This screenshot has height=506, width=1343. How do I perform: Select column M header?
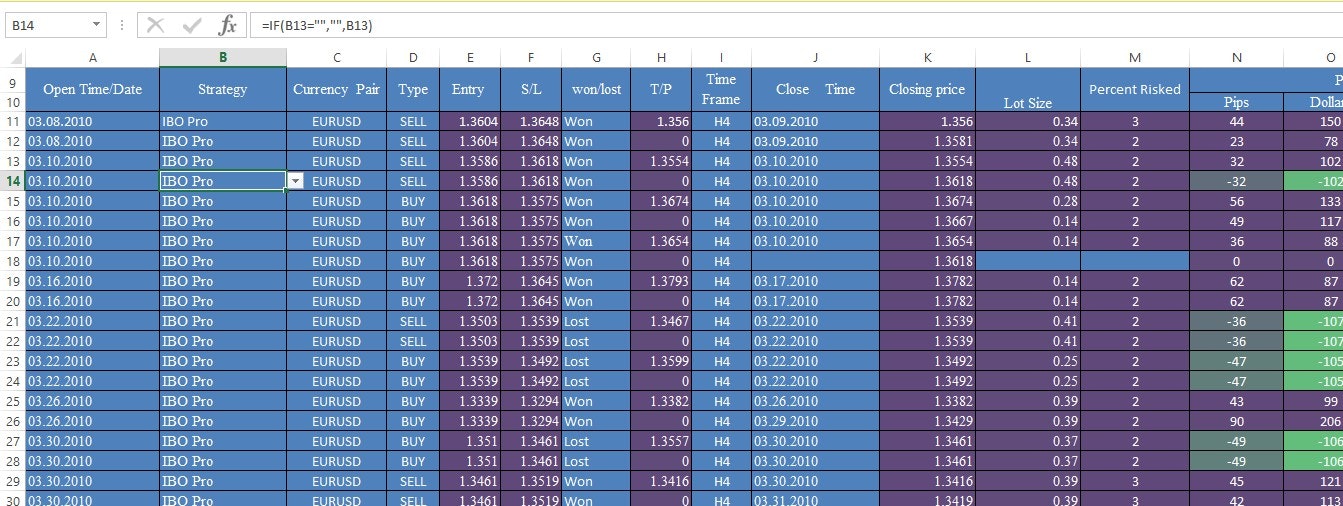(x=1135, y=57)
